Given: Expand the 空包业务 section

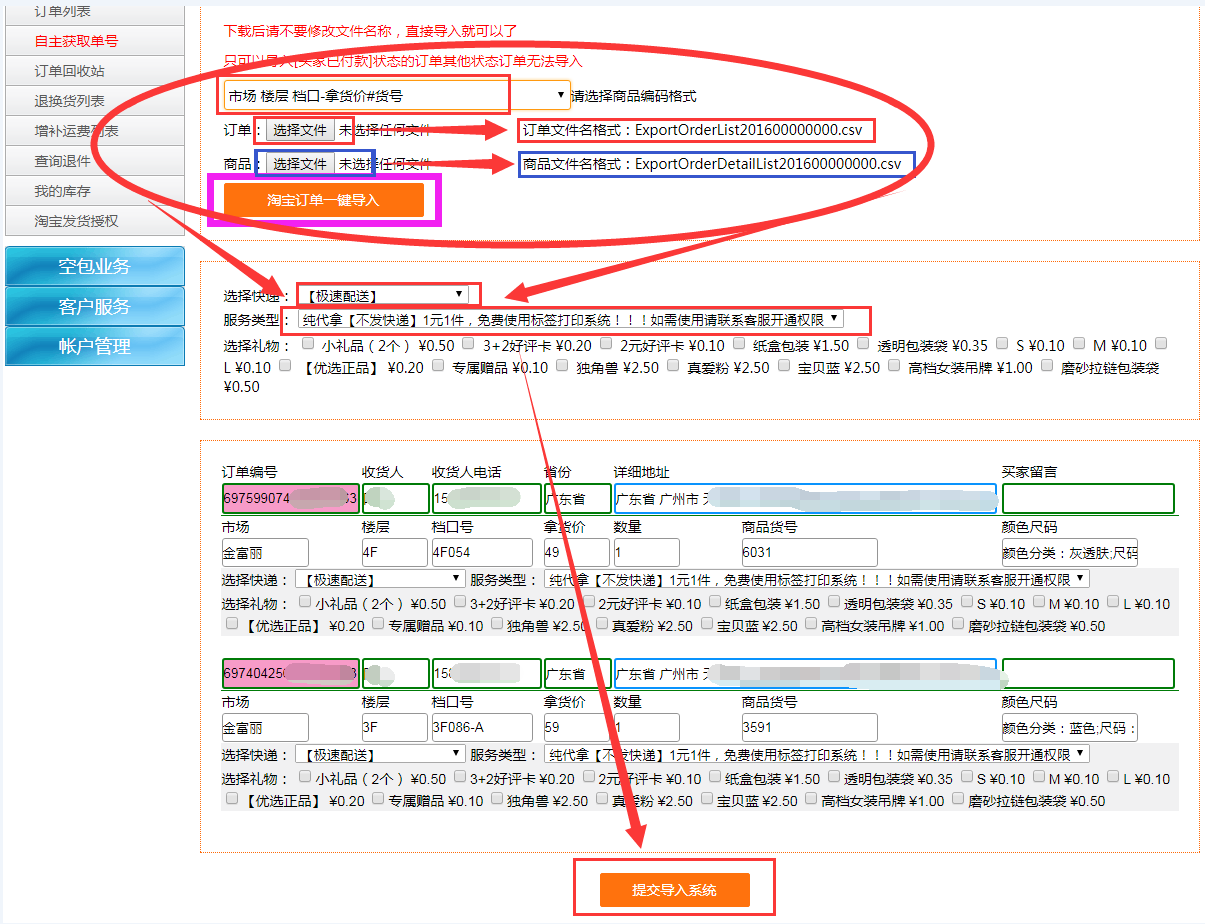Looking at the screenshot, I should (95, 267).
